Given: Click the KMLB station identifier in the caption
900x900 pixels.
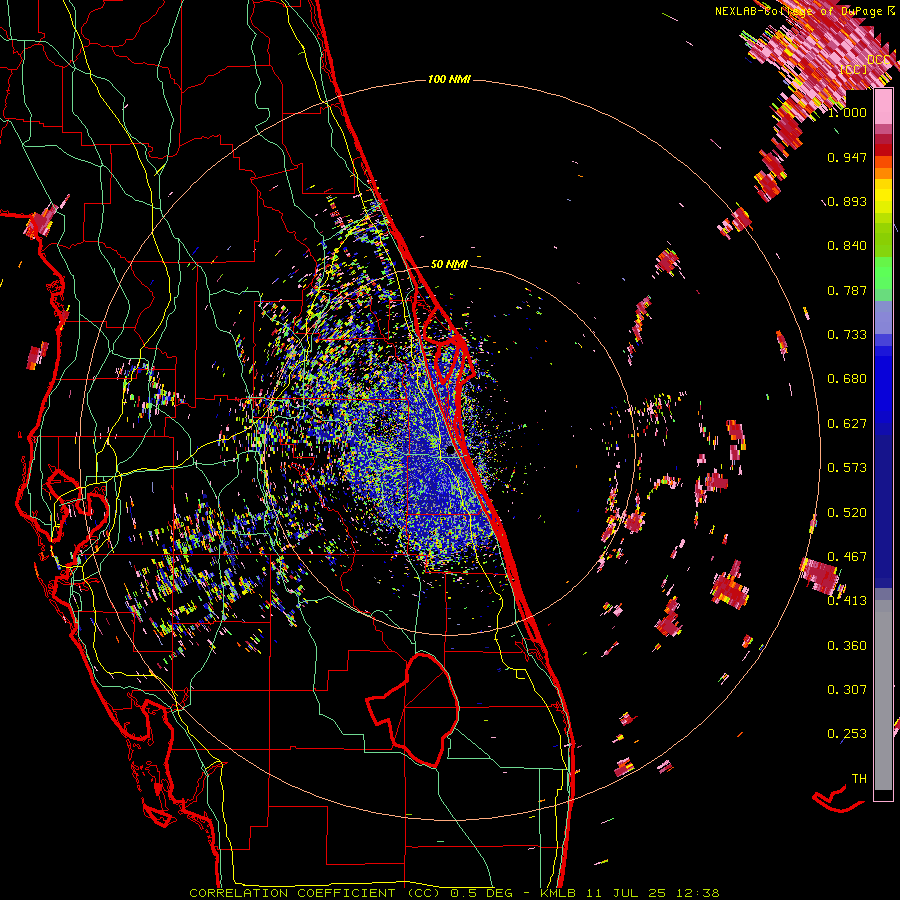Looking at the screenshot, I should (559, 893).
